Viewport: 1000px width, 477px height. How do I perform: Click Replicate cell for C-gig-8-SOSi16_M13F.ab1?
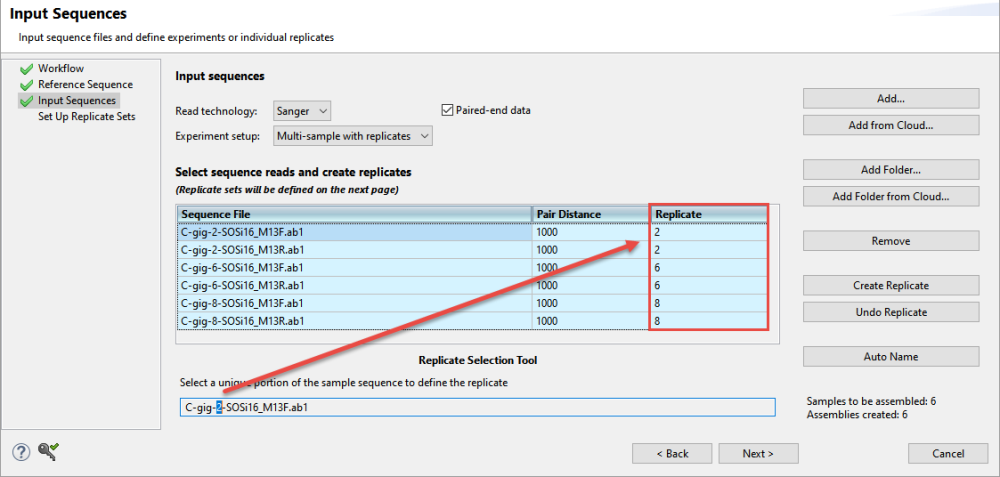click(709, 304)
